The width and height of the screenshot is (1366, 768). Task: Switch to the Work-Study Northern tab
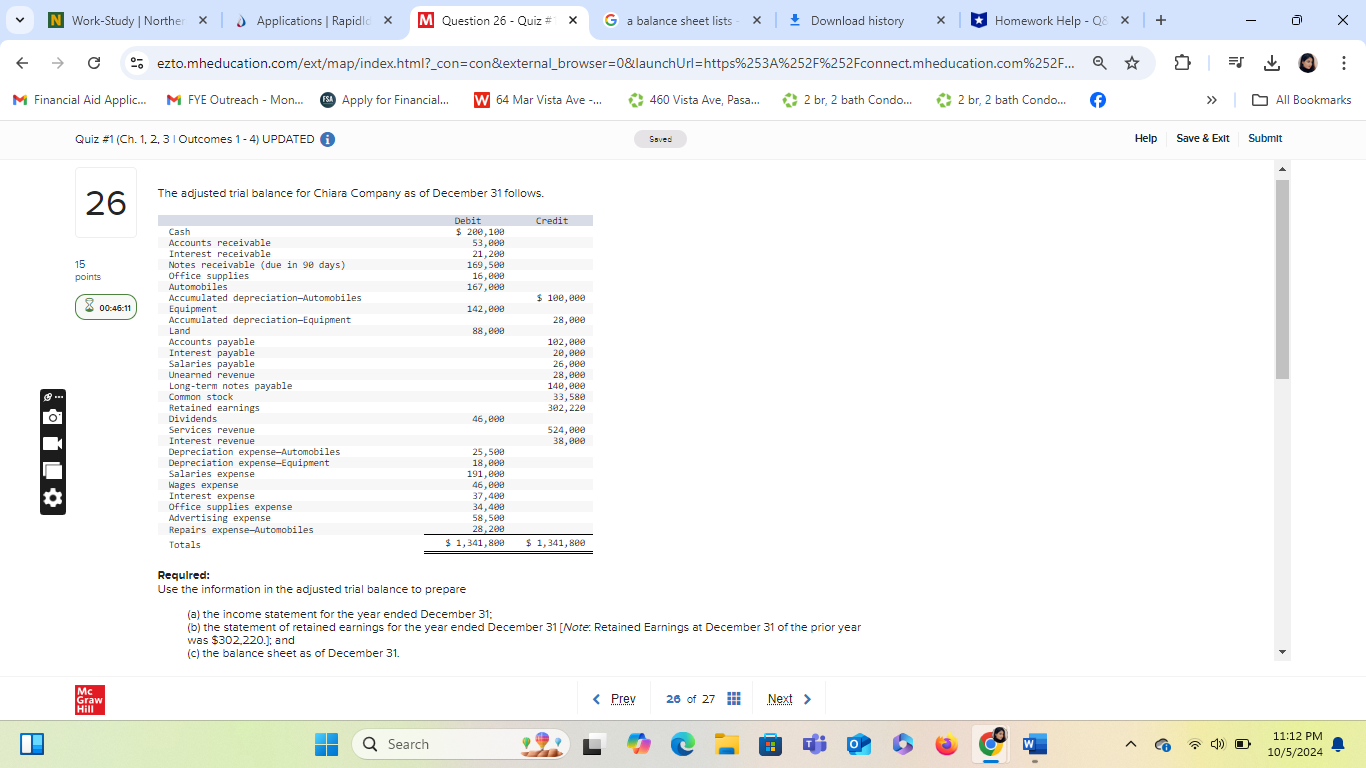pos(126,21)
